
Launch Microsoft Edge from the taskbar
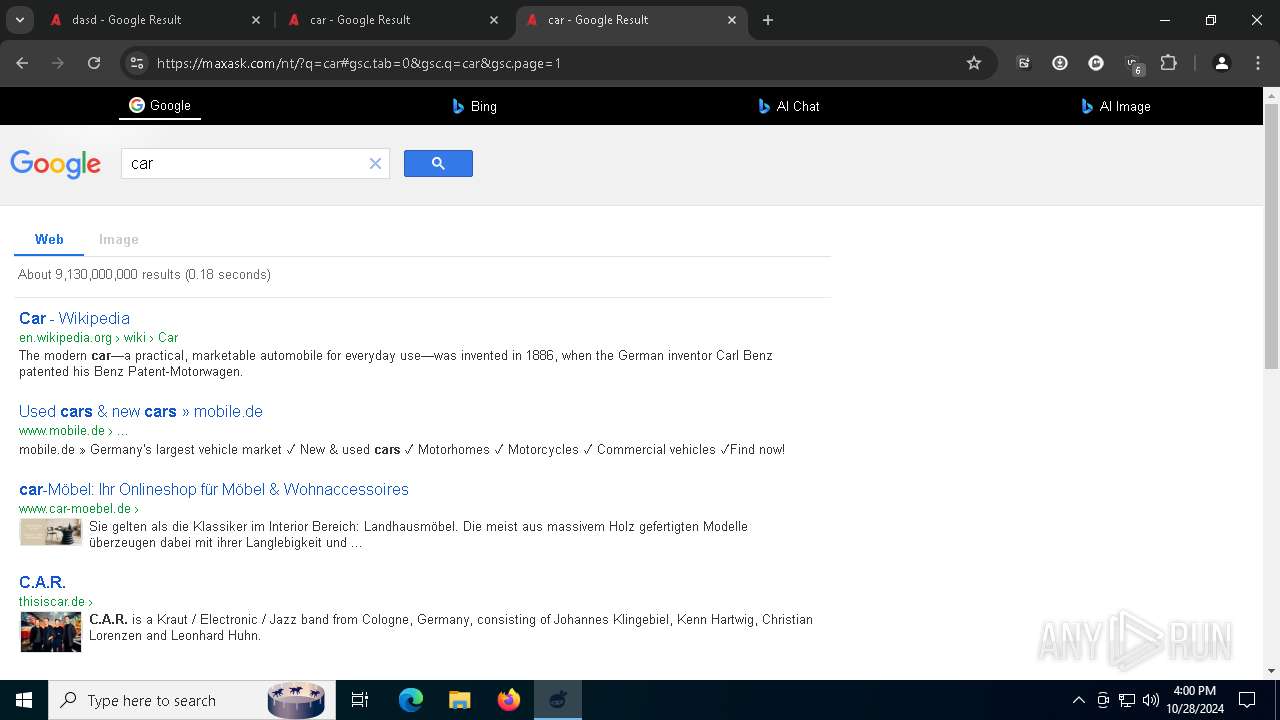[x=411, y=700]
